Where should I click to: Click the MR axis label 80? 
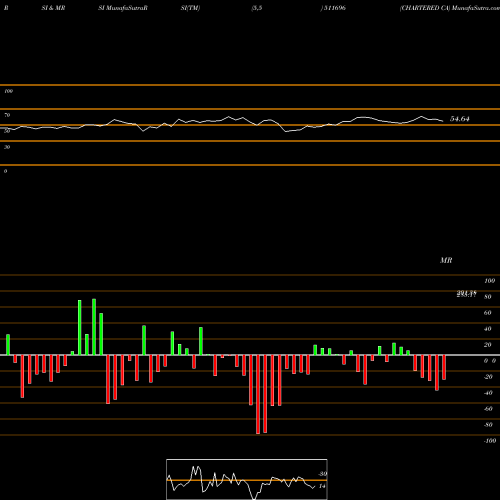tap(488, 297)
